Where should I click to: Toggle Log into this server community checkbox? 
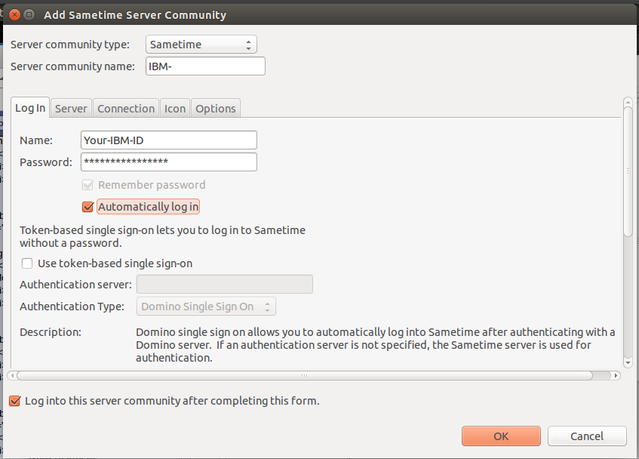coord(15,401)
